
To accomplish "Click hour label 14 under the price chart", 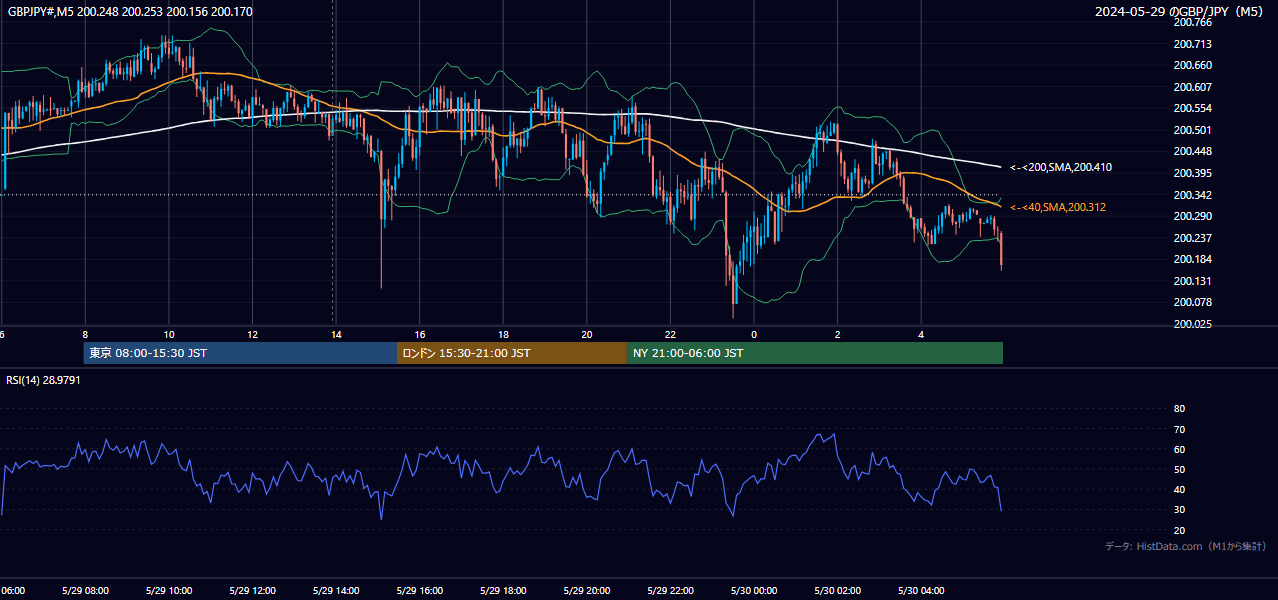I will [x=336, y=335].
